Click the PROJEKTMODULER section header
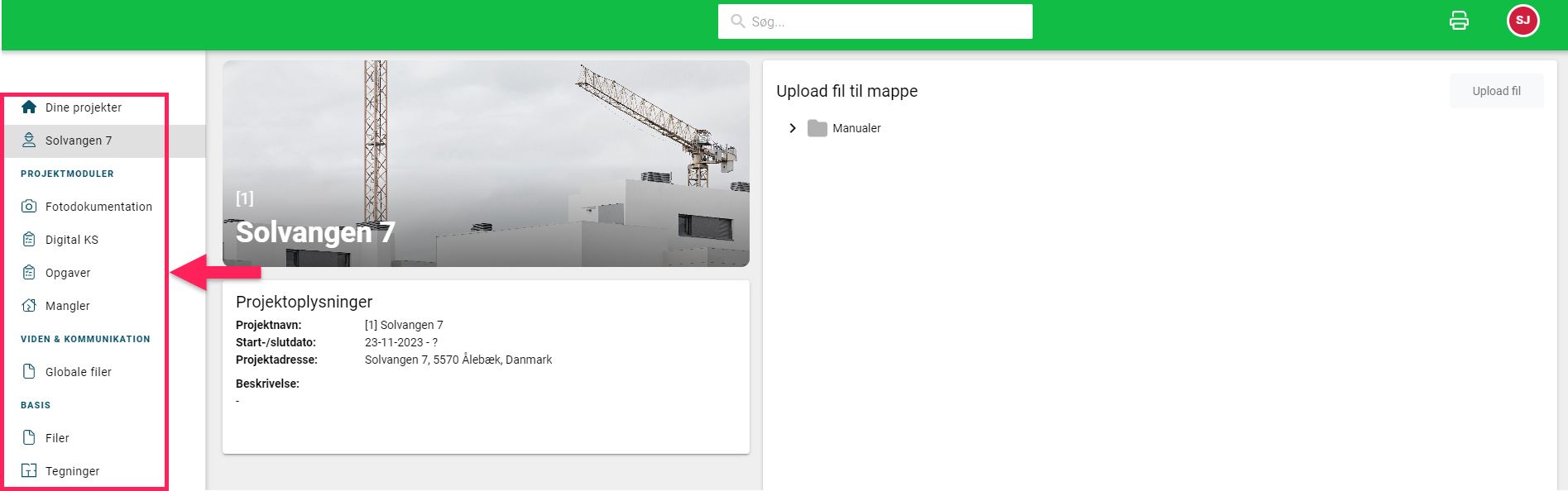 click(x=67, y=174)
